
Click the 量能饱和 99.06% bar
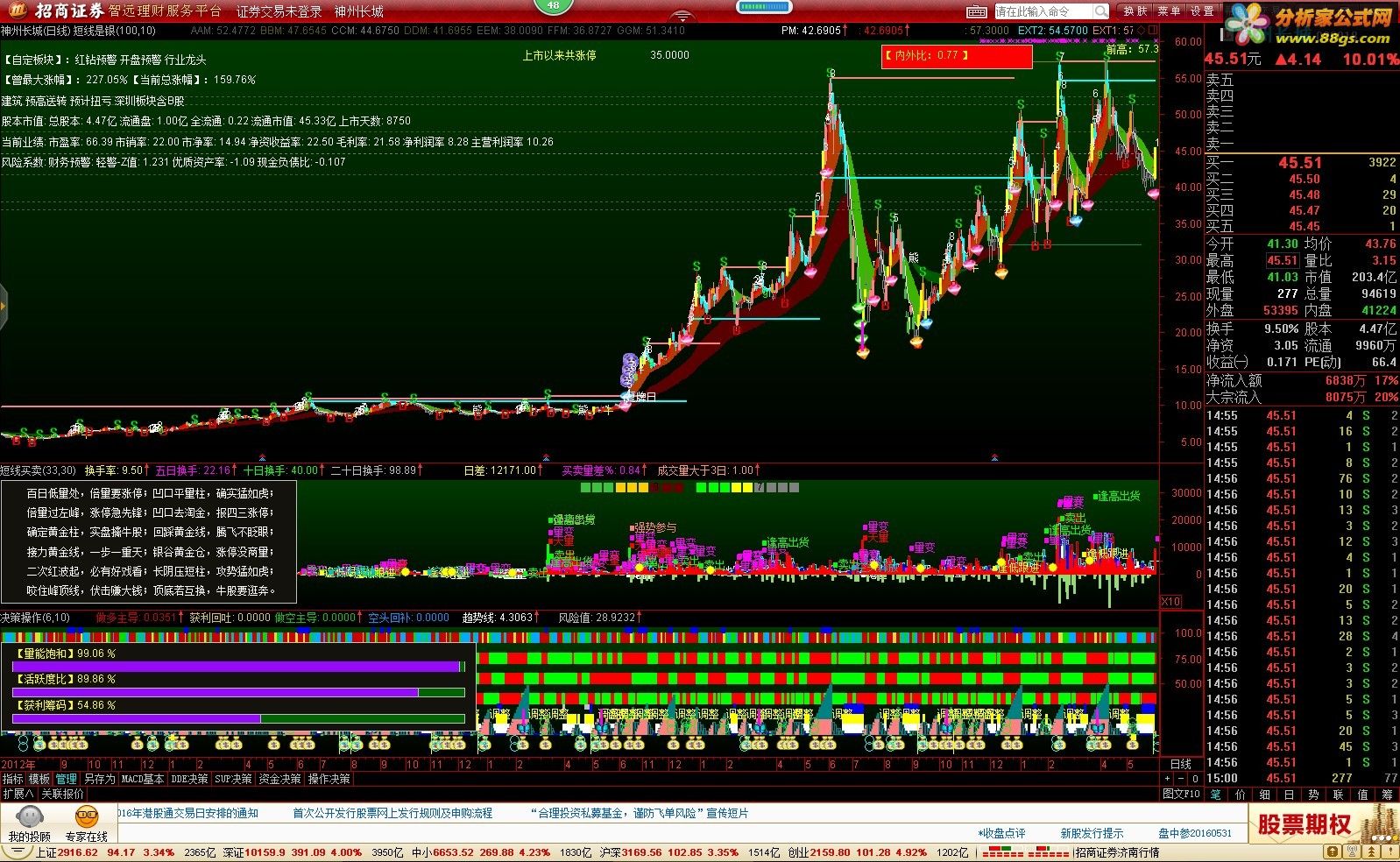click(238, 667)
